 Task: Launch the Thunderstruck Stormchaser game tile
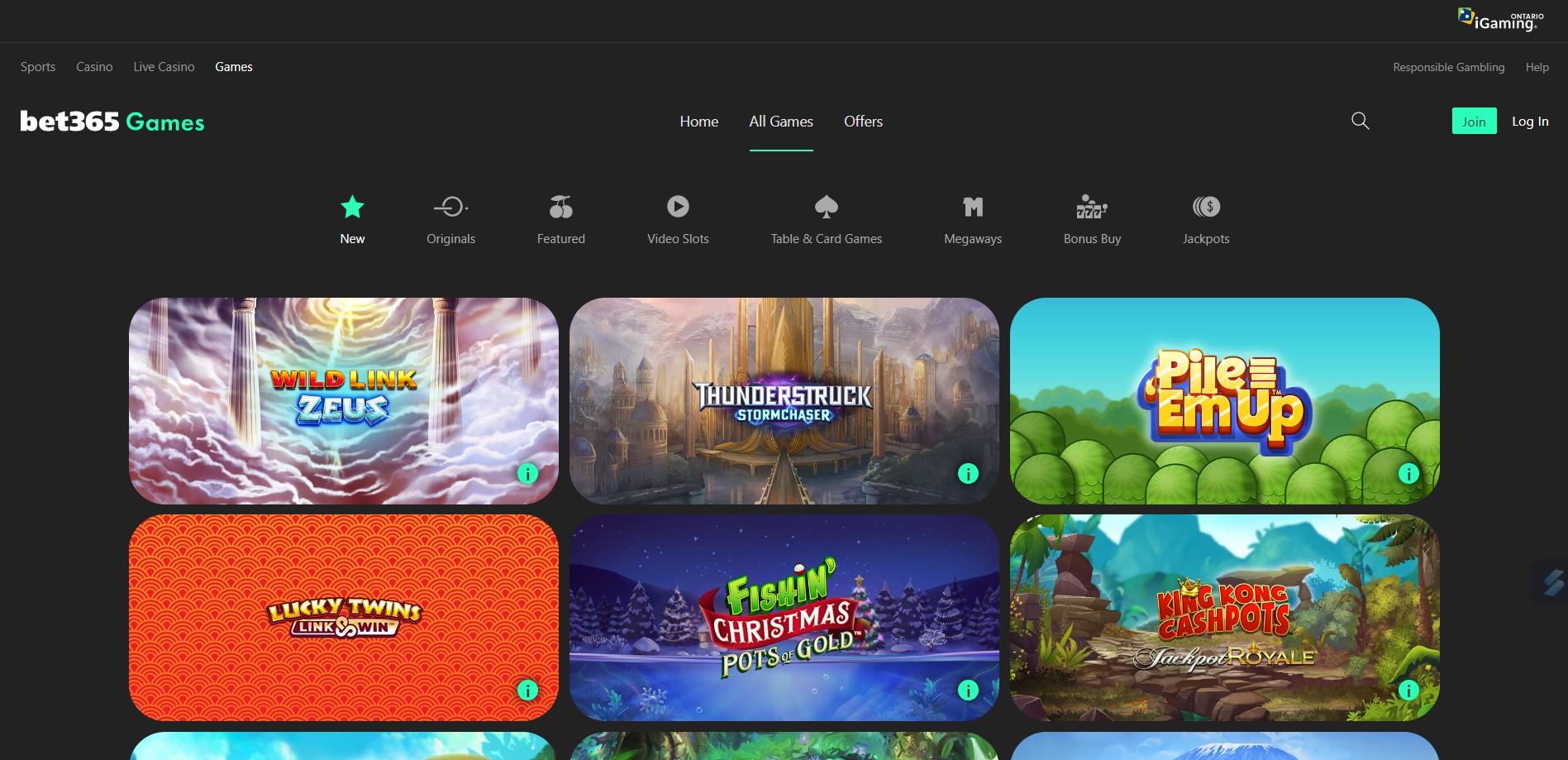(784, 401)
